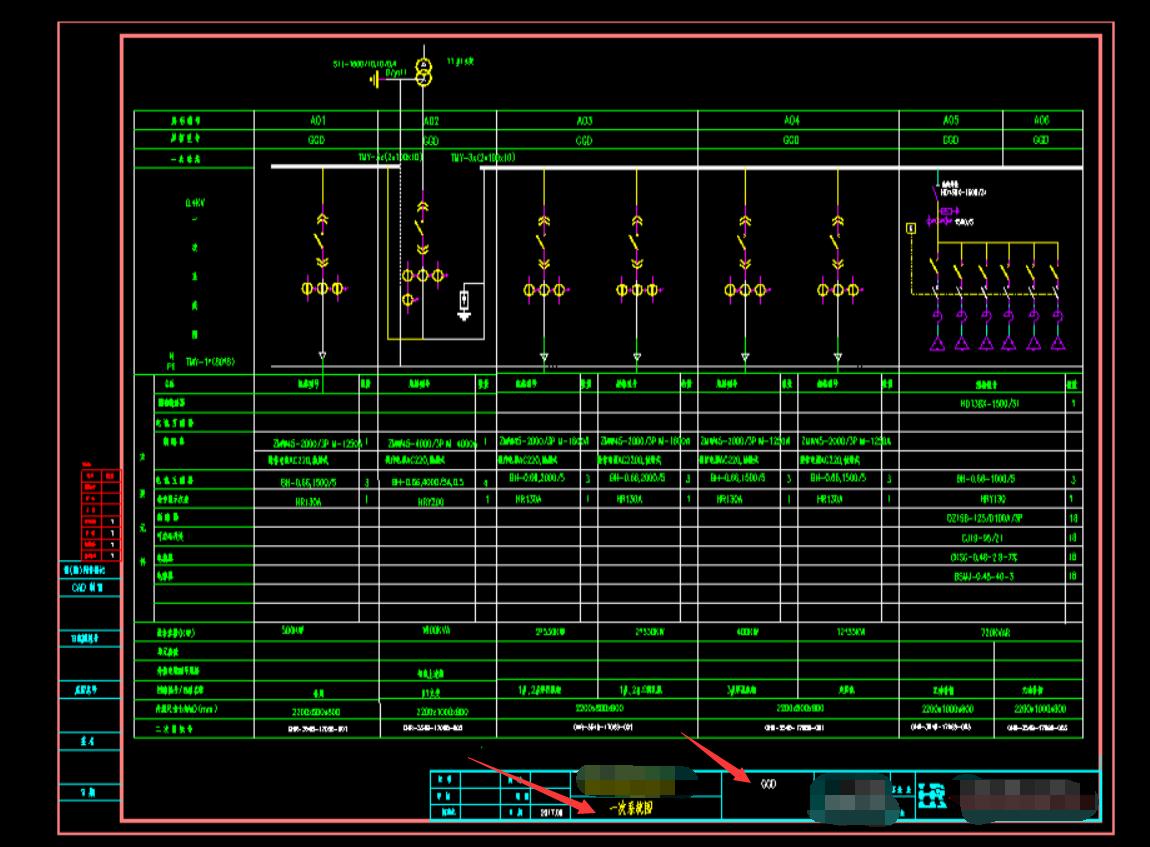Select the ground symbol beside the transformer
This screenshot has height=847, width=1150.
point(374,77)
